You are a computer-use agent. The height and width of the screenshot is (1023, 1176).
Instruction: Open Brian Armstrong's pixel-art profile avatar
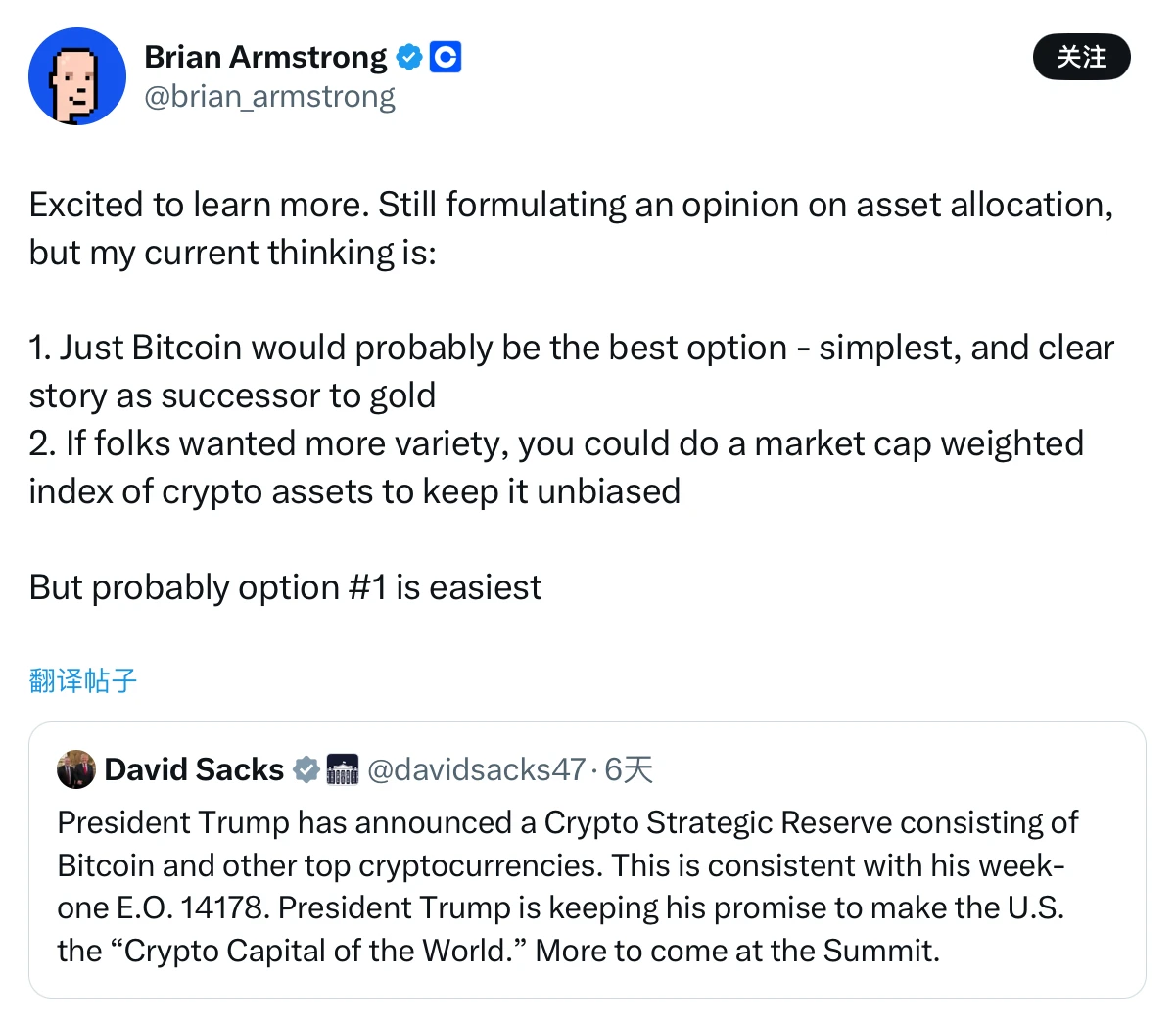click(x=77, y=77)
